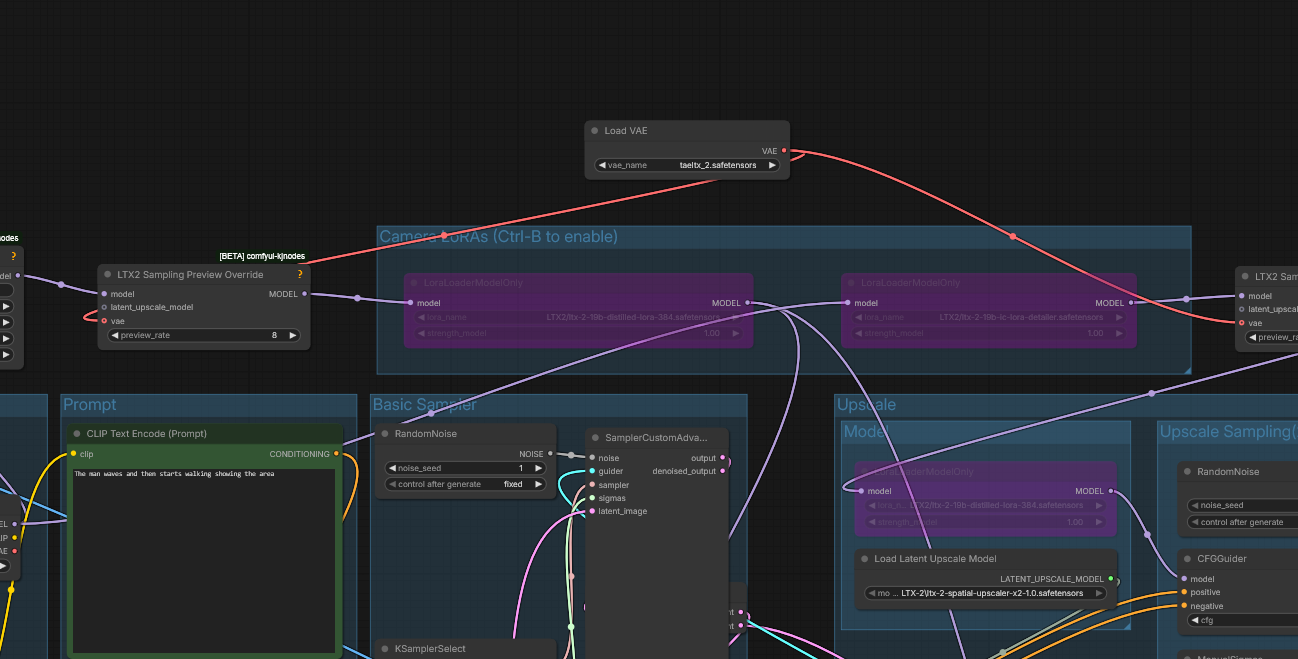Viewport: 1298px width, 659px height.
Task: Click the KSamplerSelect node title
Action: click(430, 649)
